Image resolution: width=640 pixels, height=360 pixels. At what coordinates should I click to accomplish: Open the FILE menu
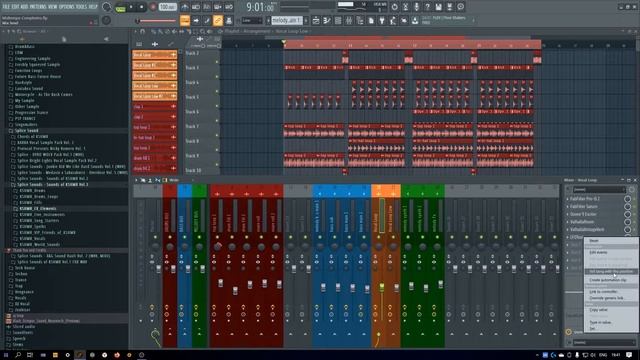point(6,7)
